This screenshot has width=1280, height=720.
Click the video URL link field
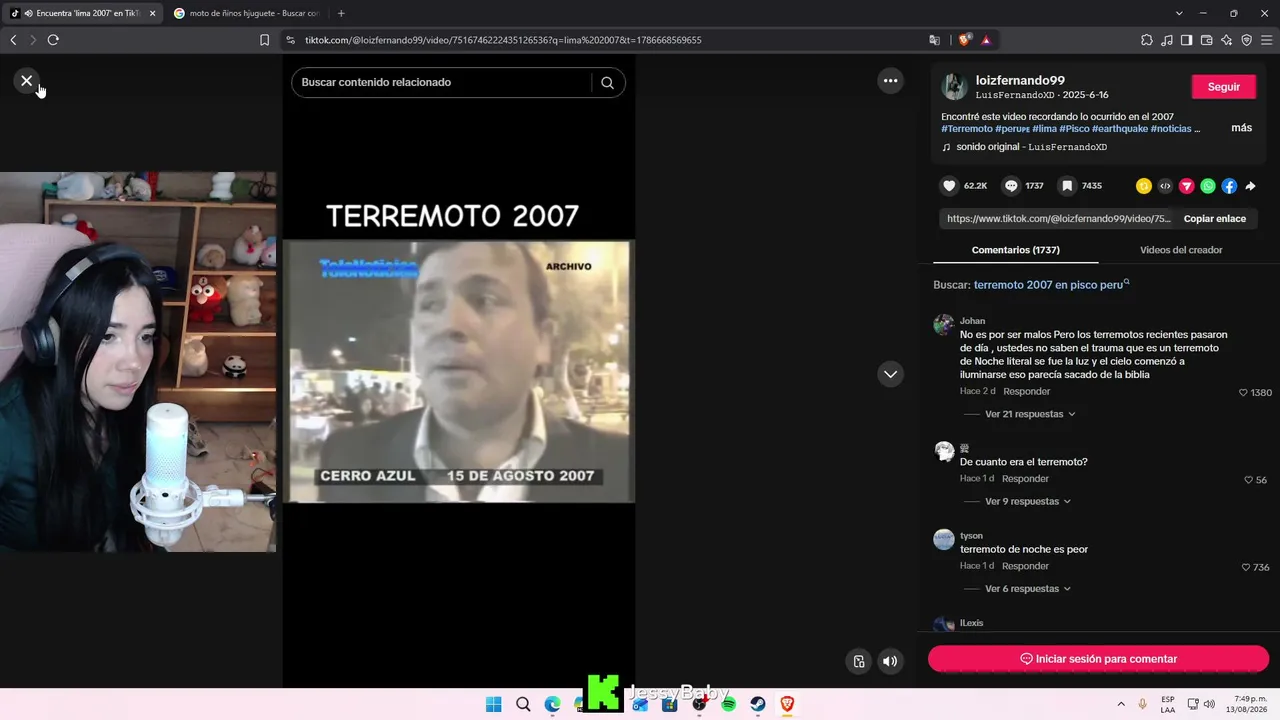[x=1057, y=219]
